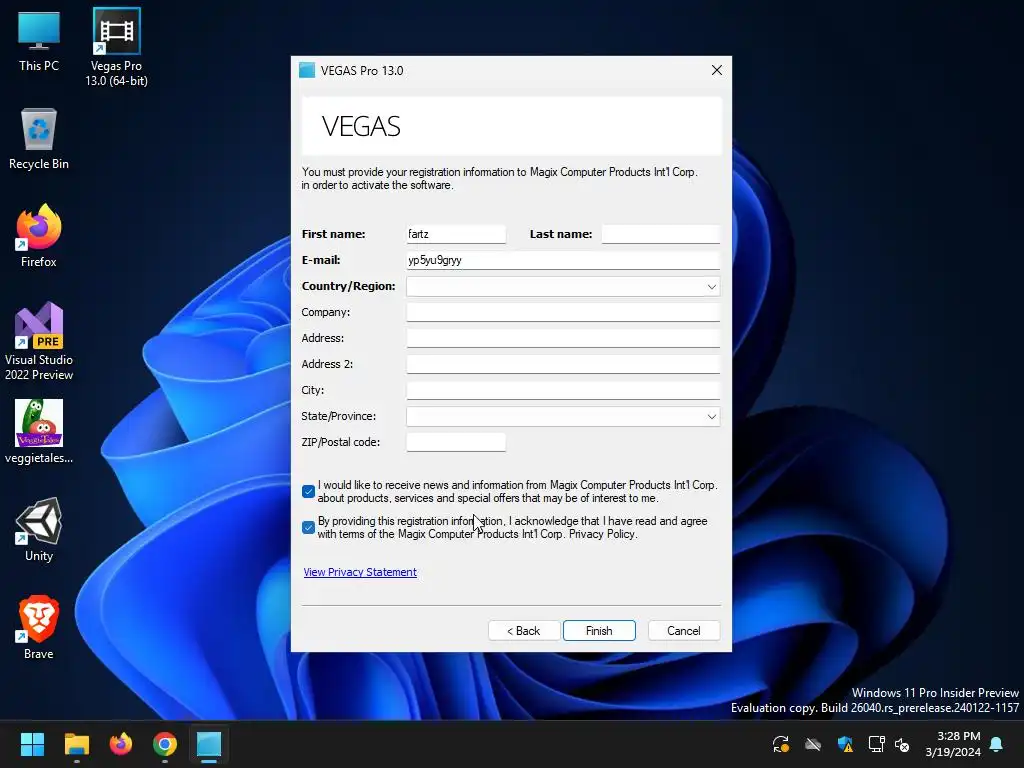Click the VEGAS Pro title bar icon

pos(307,70)
